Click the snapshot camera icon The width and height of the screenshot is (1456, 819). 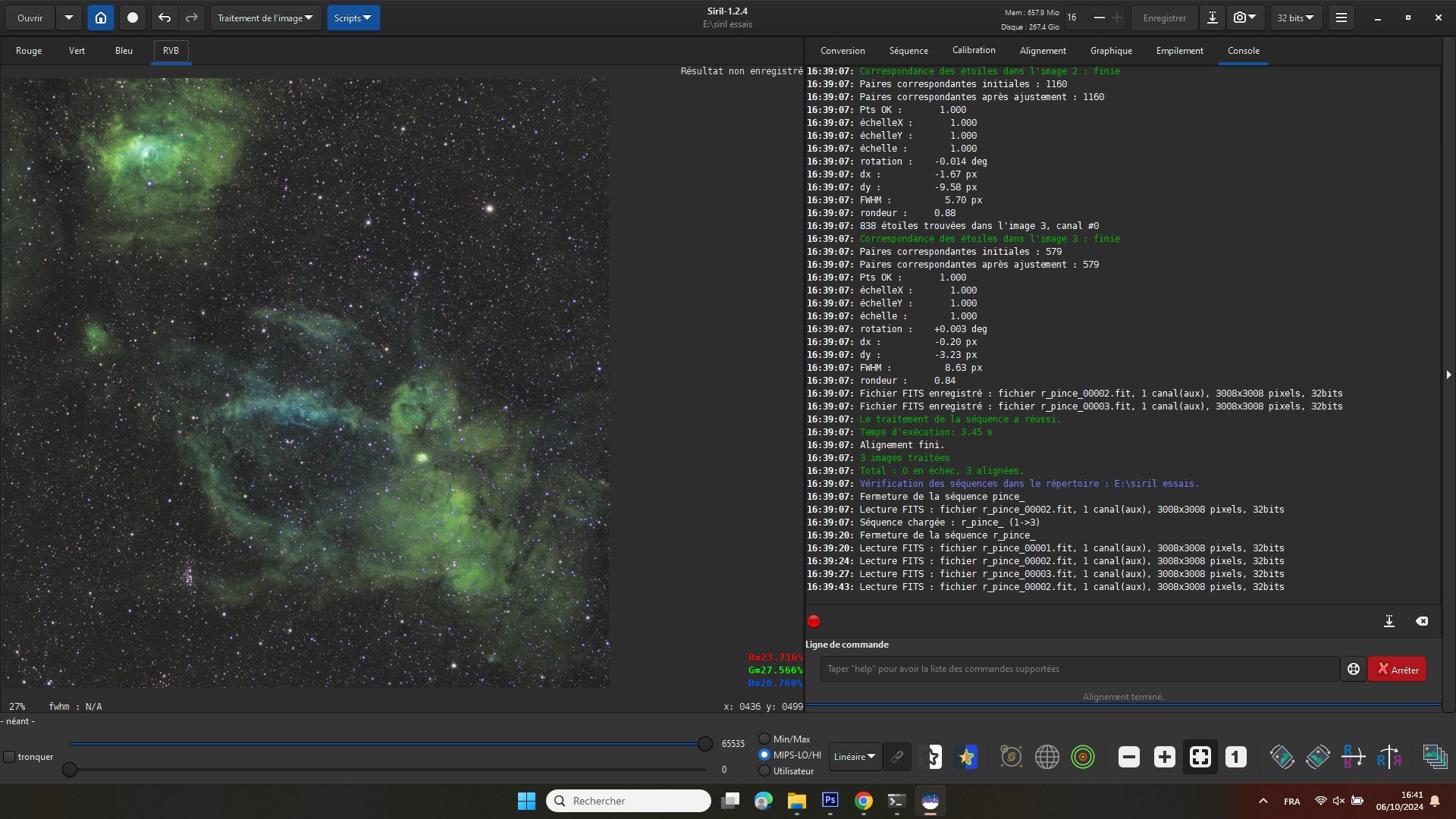1239,17
